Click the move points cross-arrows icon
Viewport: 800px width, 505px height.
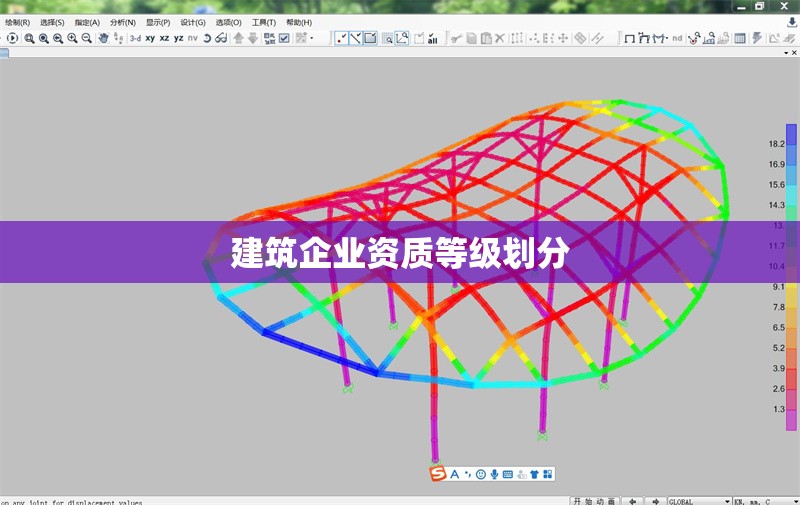(563, 38)
